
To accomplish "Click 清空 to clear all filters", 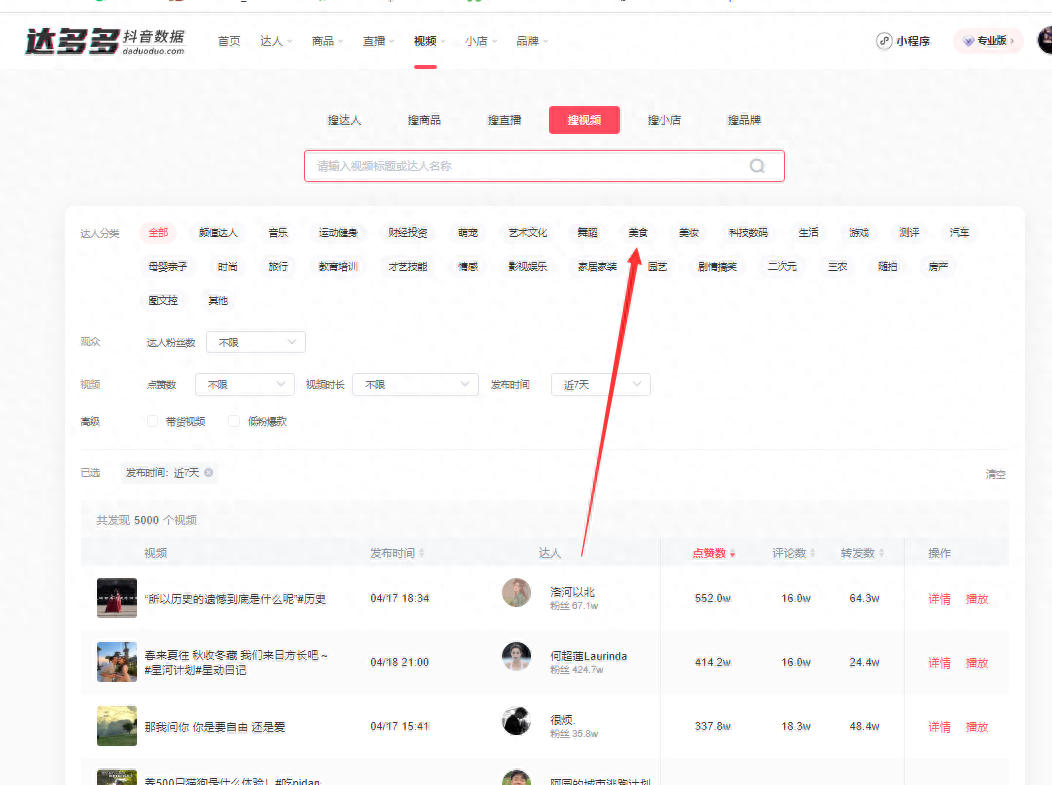I will click(x=994, y=474).
